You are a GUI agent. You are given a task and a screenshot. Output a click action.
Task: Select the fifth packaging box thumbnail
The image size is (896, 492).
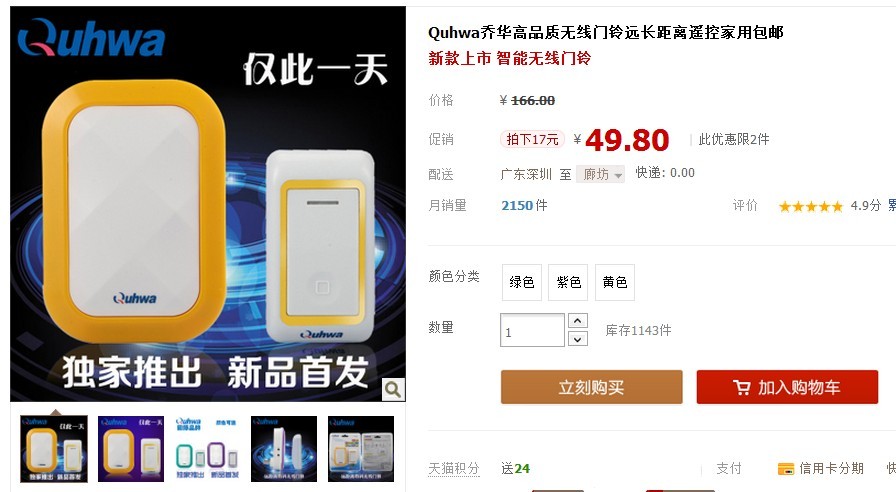pos(361,449)
